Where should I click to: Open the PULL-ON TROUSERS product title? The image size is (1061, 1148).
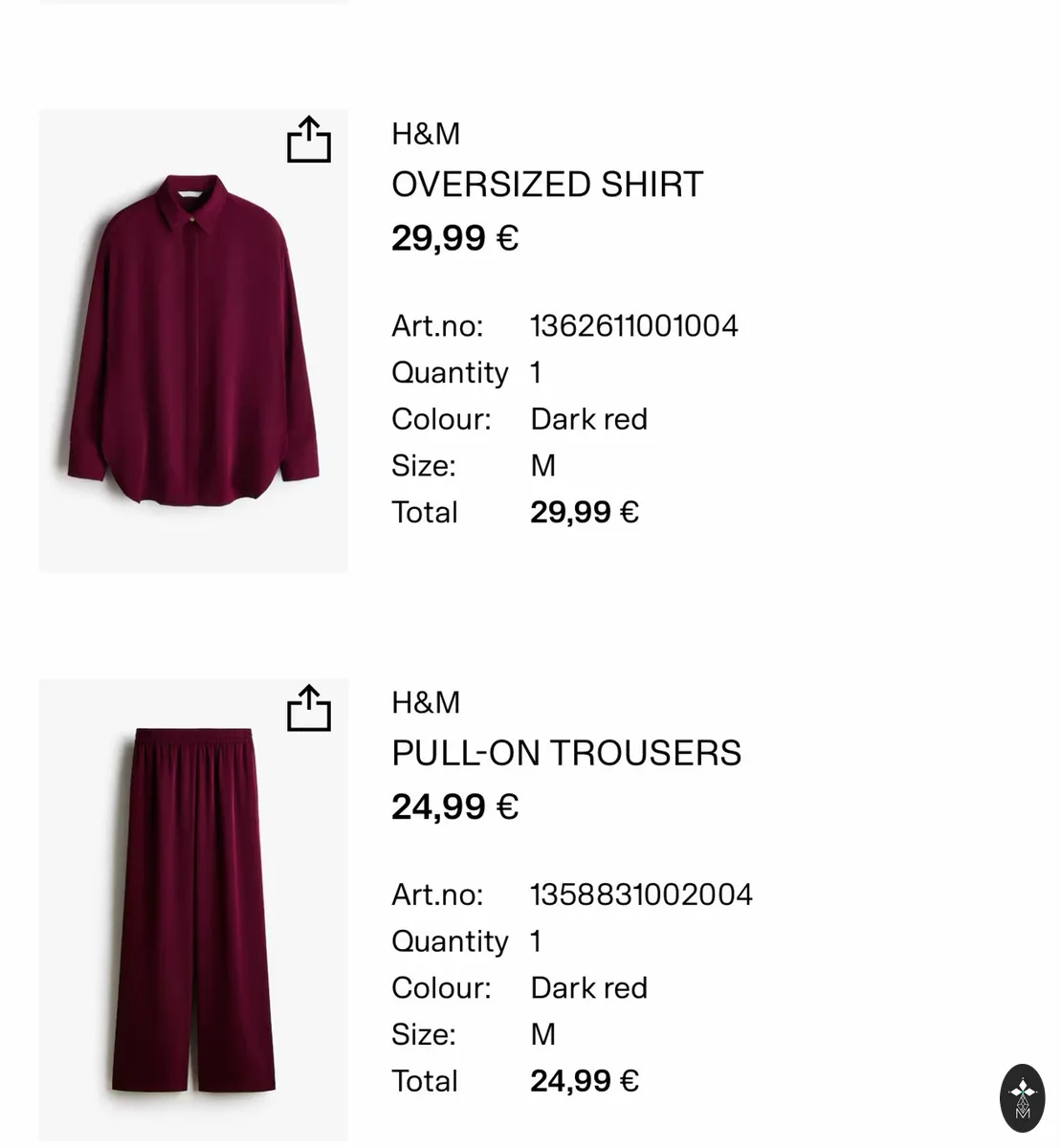tap(566, 753)
